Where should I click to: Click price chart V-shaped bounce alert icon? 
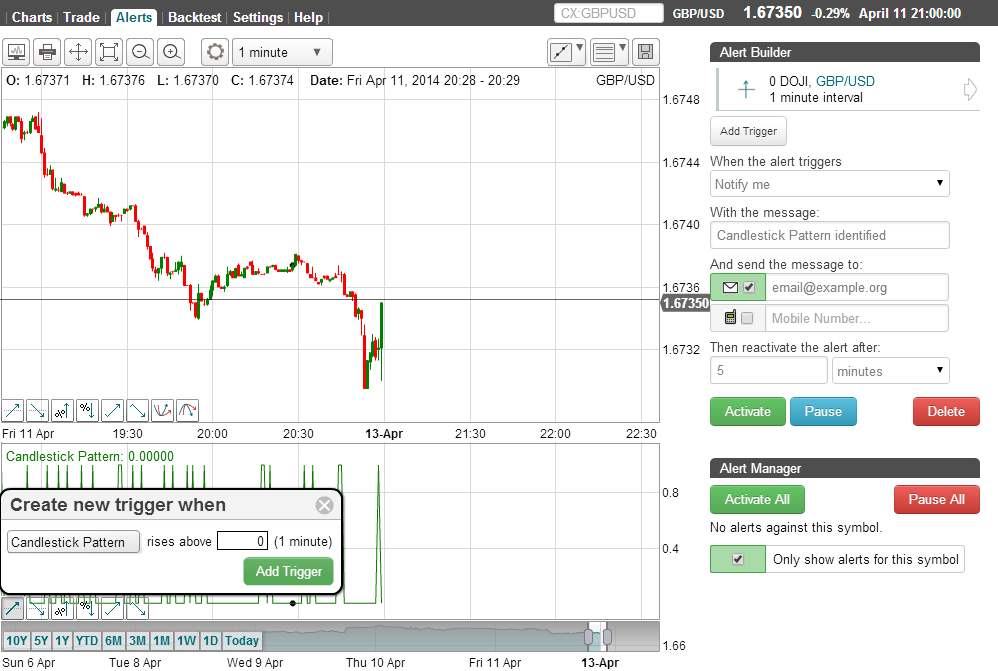point(162,411)
